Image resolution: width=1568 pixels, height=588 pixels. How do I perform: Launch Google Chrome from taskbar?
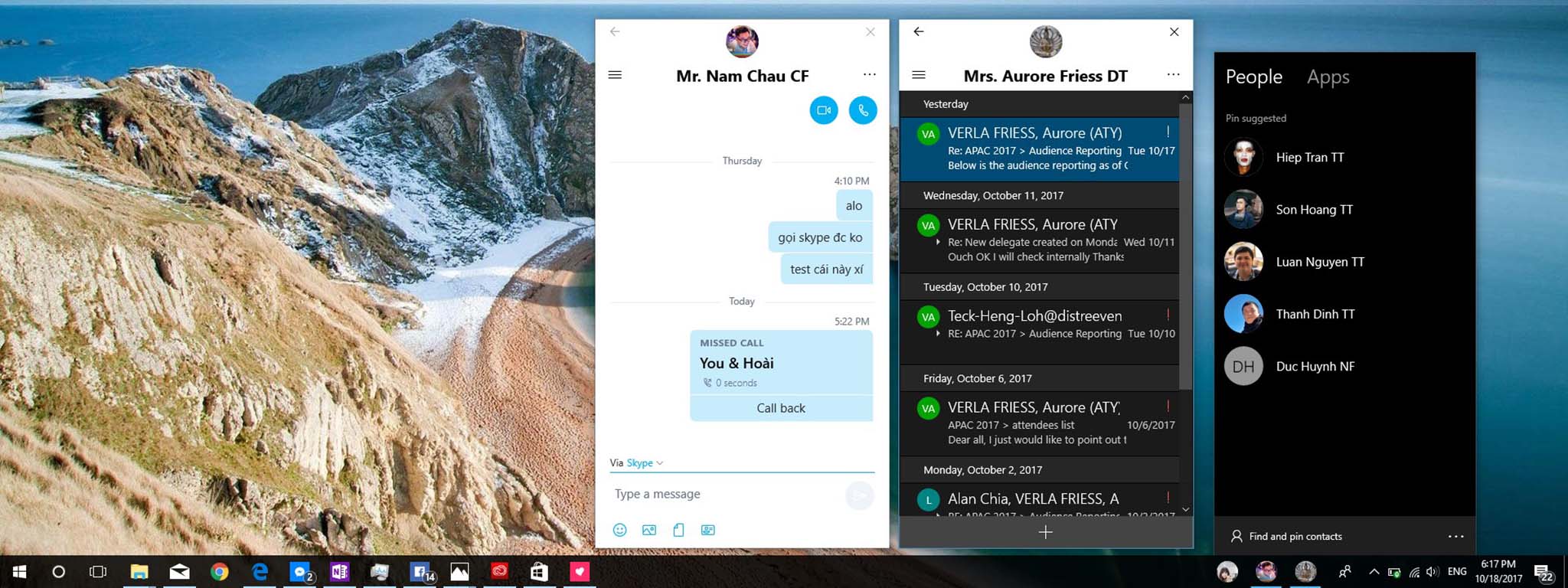(220, 572)
